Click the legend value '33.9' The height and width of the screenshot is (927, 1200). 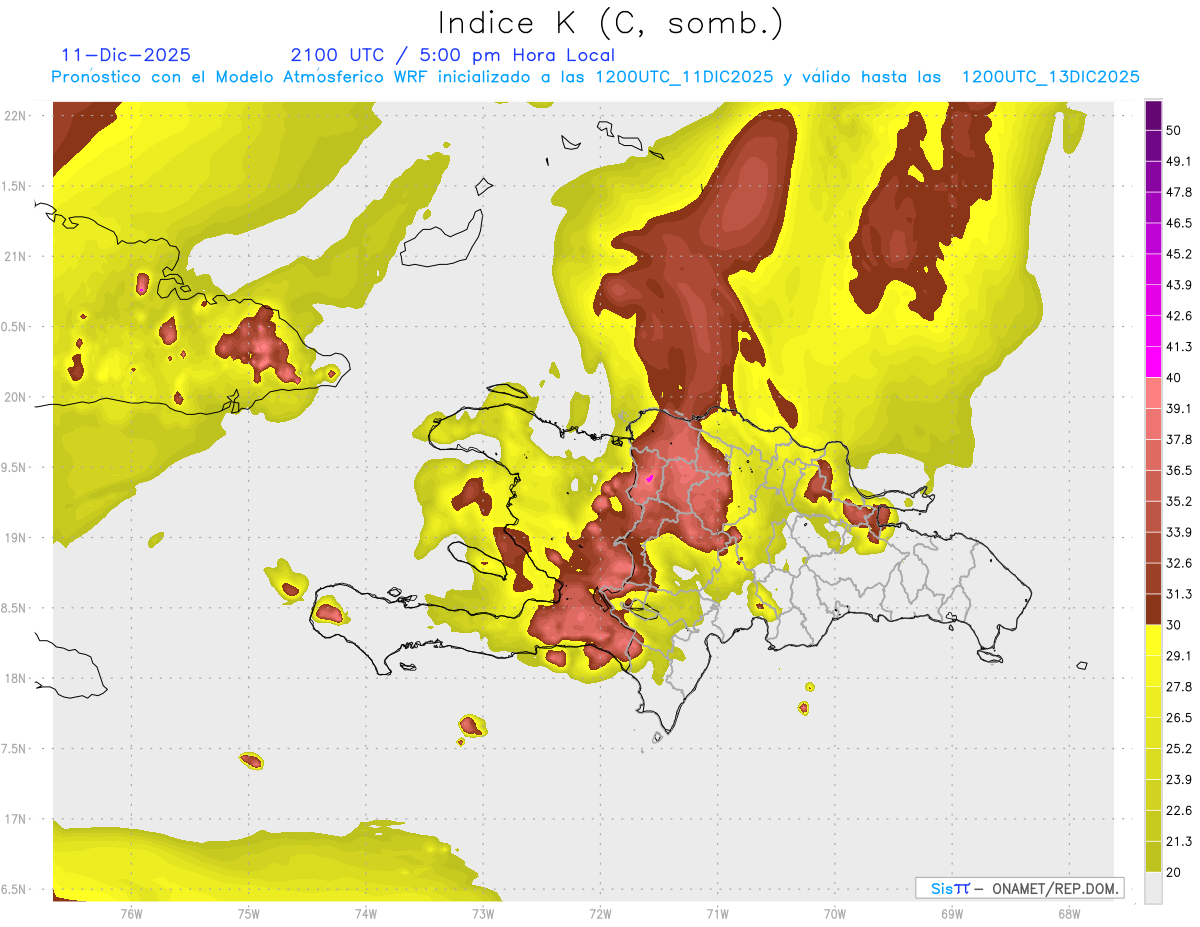point(1179,532)
